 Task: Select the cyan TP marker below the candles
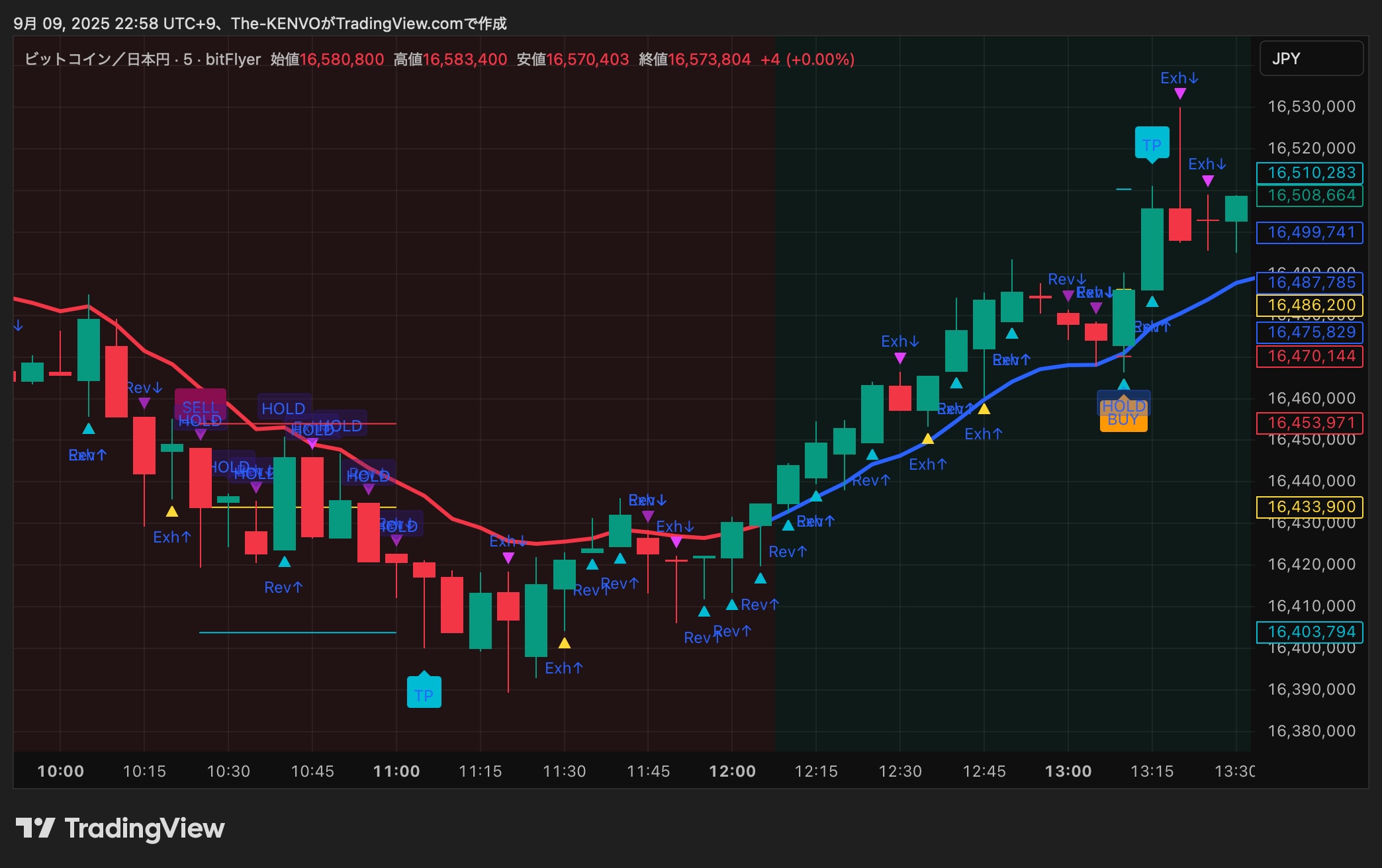click(x=424, y=693)
